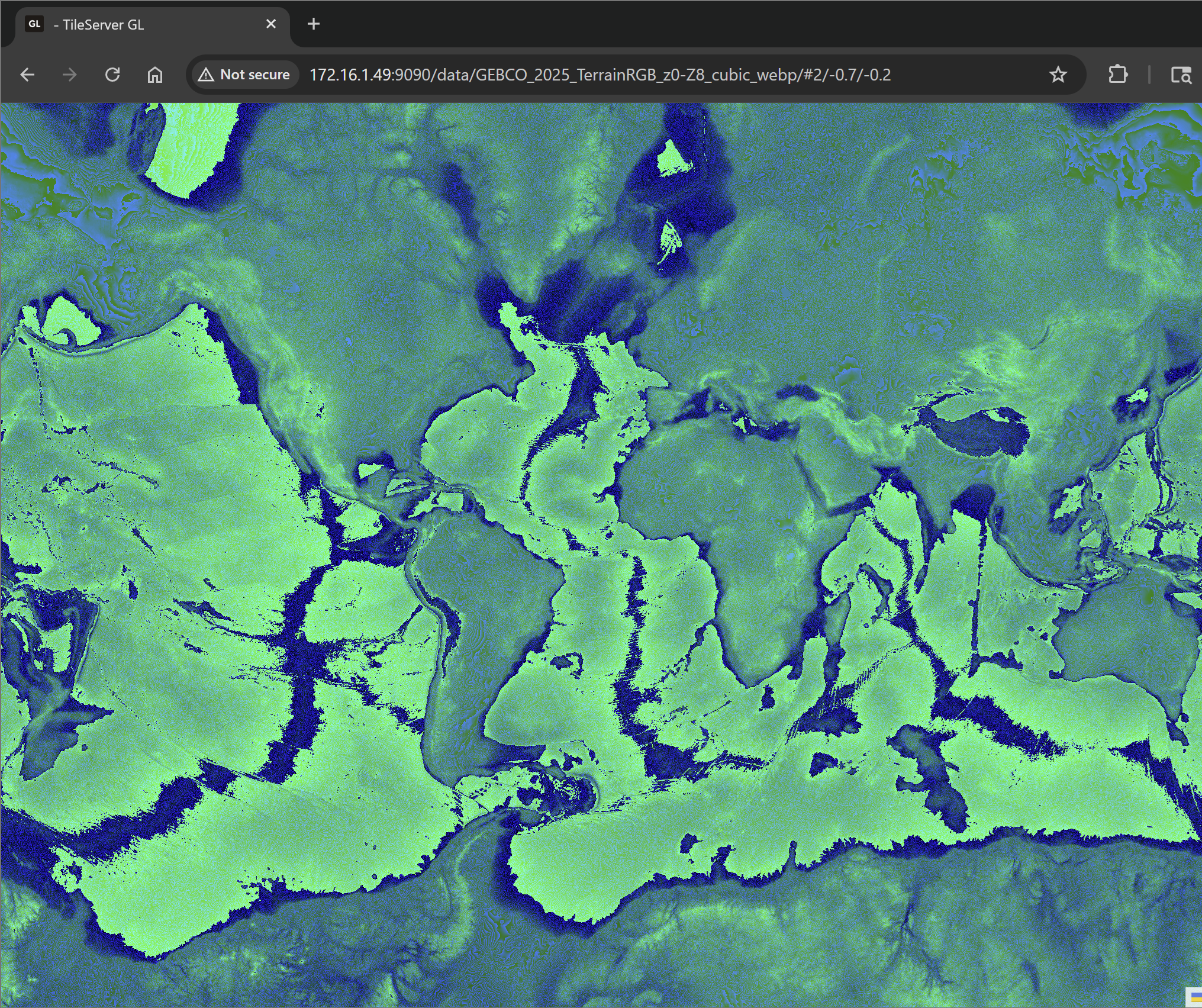The image size is (1202, 1008).
Task: Focus the address bar URL text
Action: pyautogui.click(x=600, y=75)
